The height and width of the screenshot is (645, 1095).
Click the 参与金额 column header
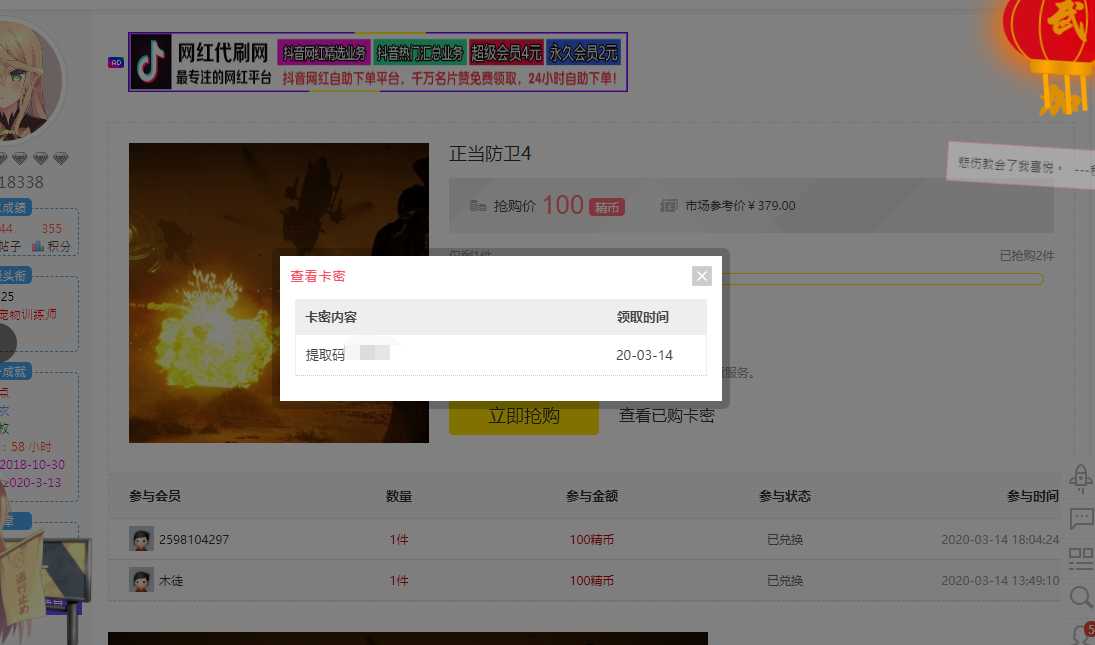click(591, 496)
